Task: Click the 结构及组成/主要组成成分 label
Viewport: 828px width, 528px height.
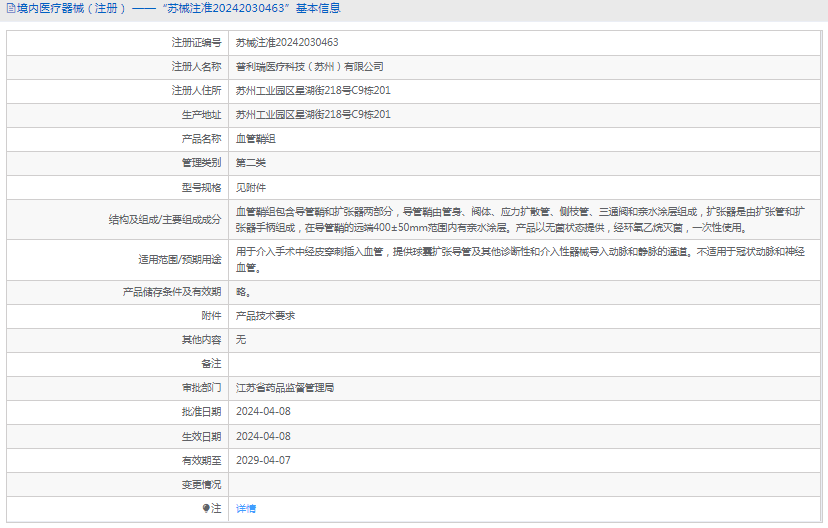Action: coord(165,220)
